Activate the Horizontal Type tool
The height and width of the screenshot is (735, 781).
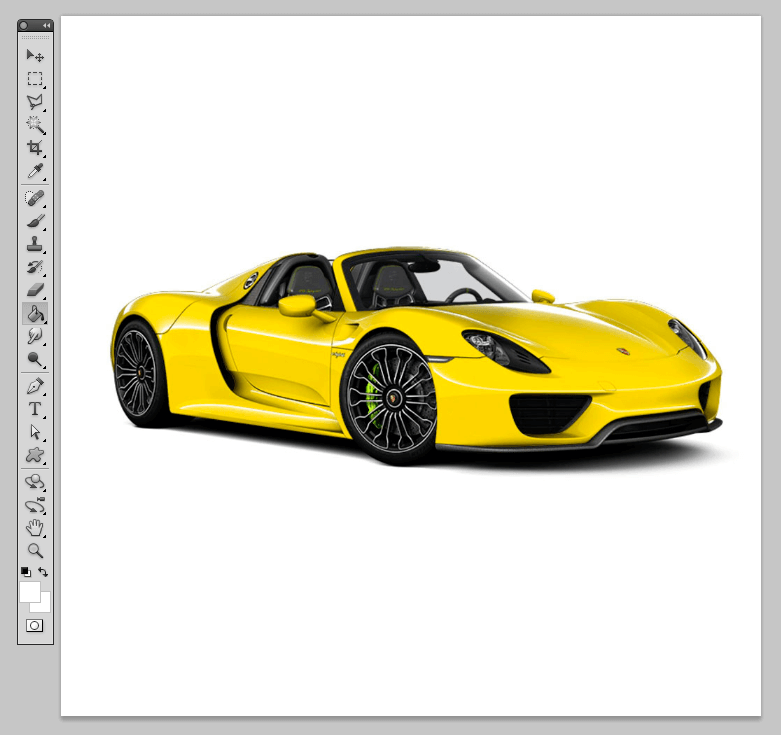click(x=35, y=409)
